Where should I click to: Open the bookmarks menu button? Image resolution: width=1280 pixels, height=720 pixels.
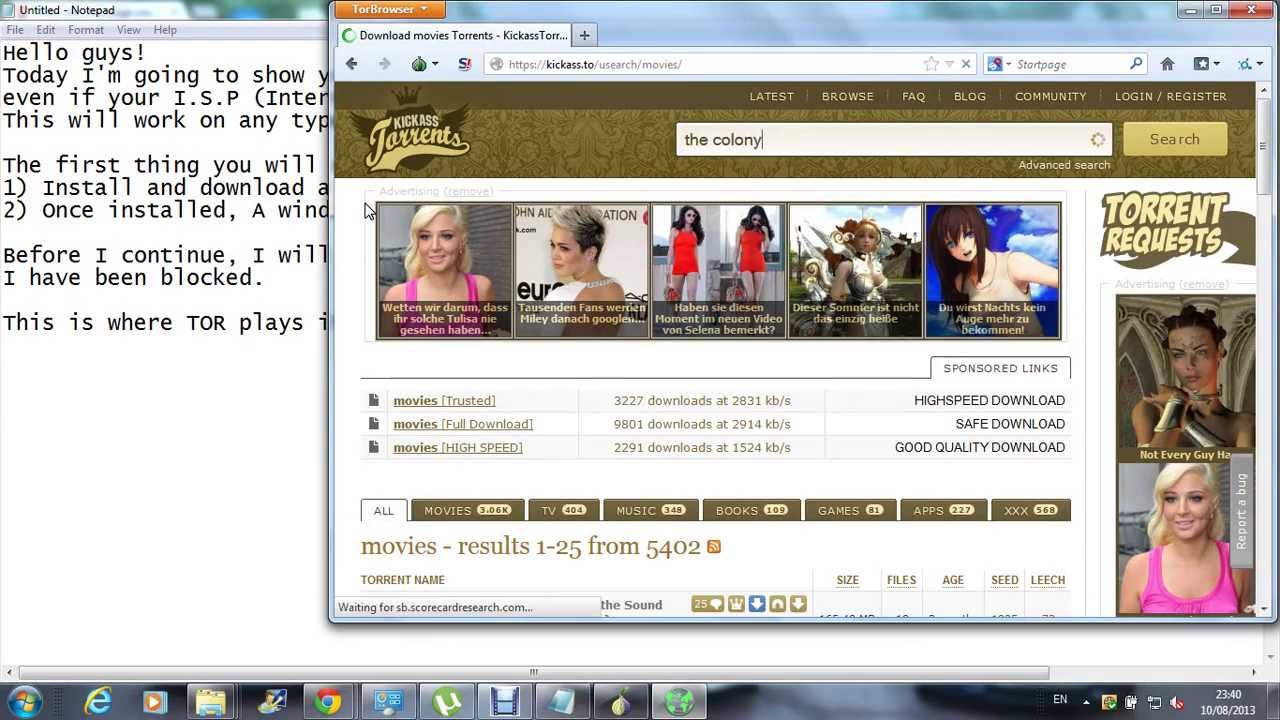click(x=1206, y=64)
